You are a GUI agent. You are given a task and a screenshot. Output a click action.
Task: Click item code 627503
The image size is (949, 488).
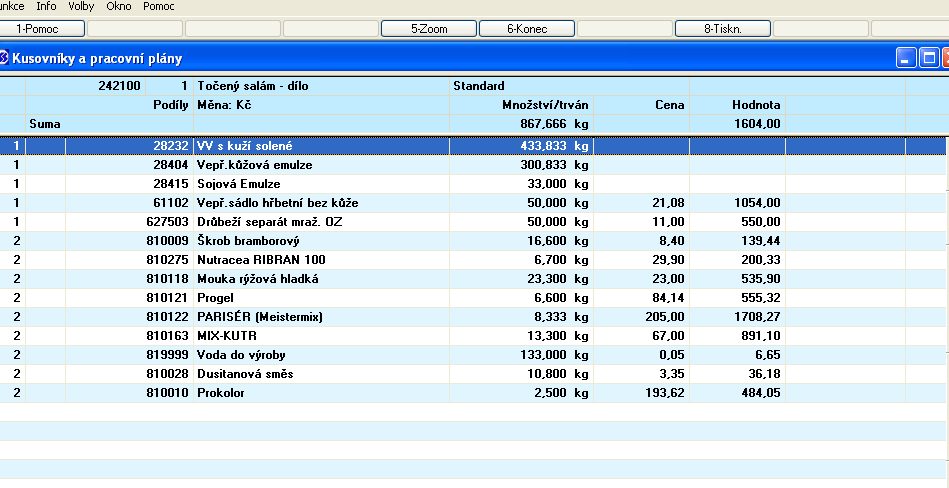pyautogui.click(x=168, y=222)
